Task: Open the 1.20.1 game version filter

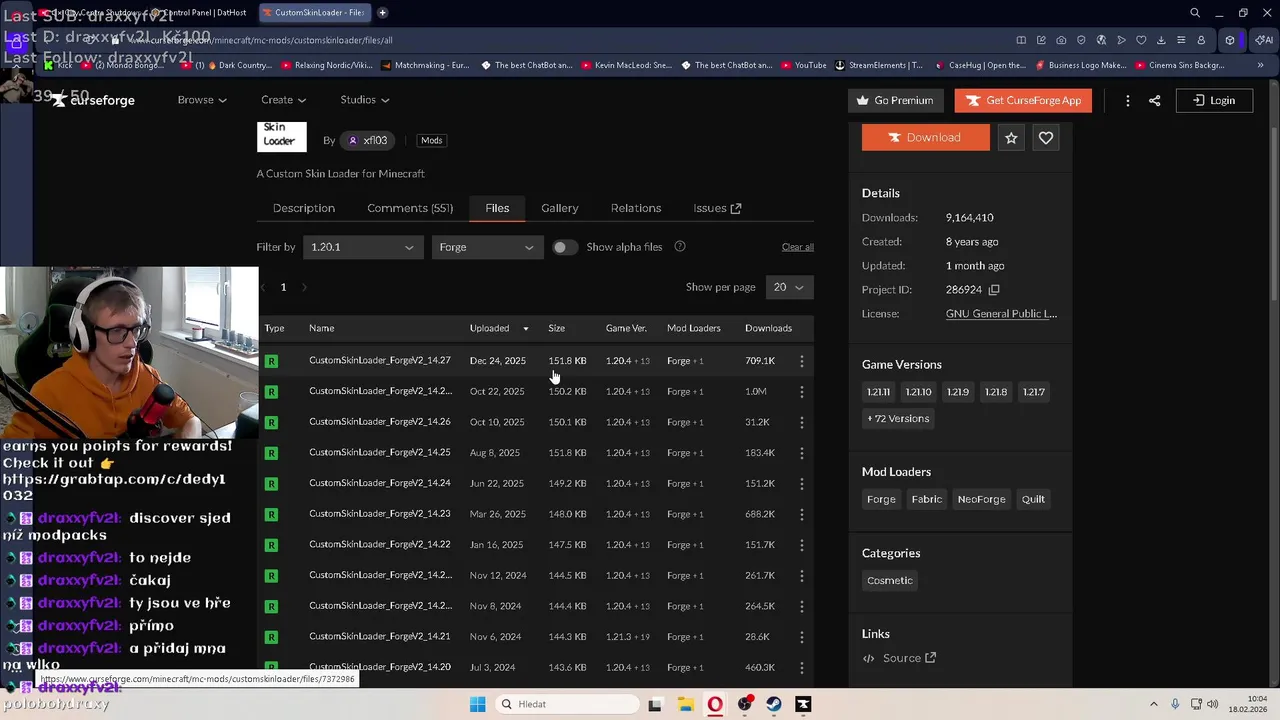Action: click(x=361, y=247)
